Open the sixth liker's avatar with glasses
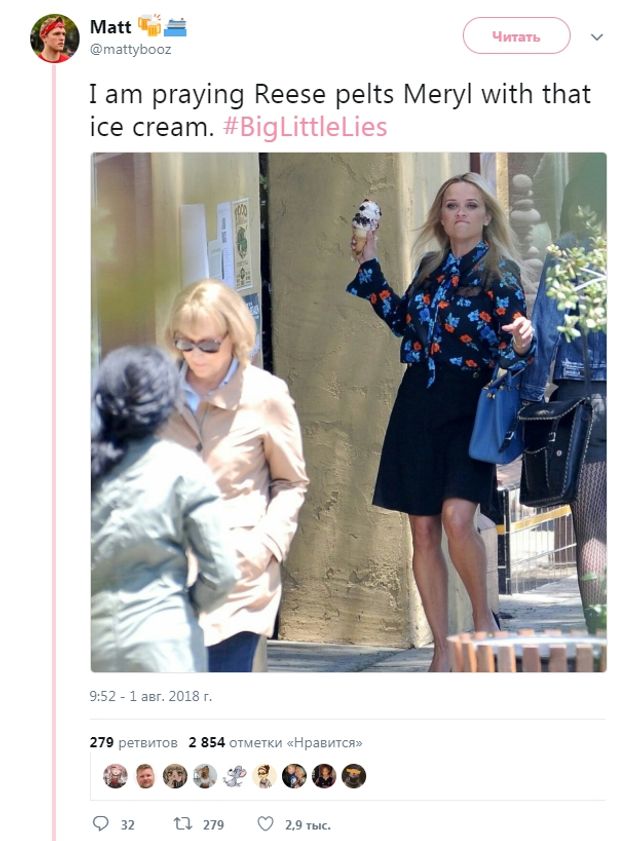The height and width of the screenshot is (841, 640). (x=264, y=776)
